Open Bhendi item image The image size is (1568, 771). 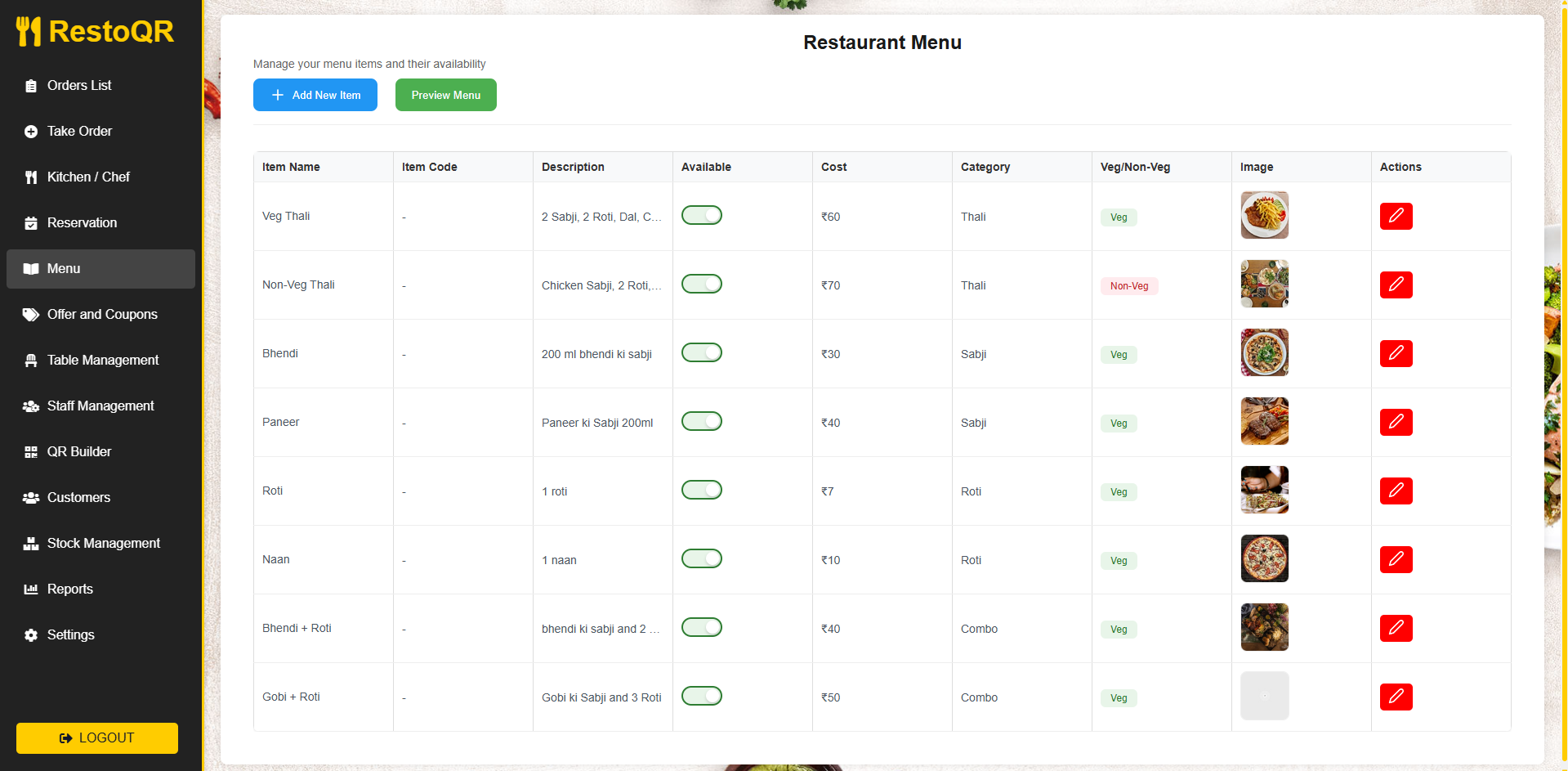1265,352
